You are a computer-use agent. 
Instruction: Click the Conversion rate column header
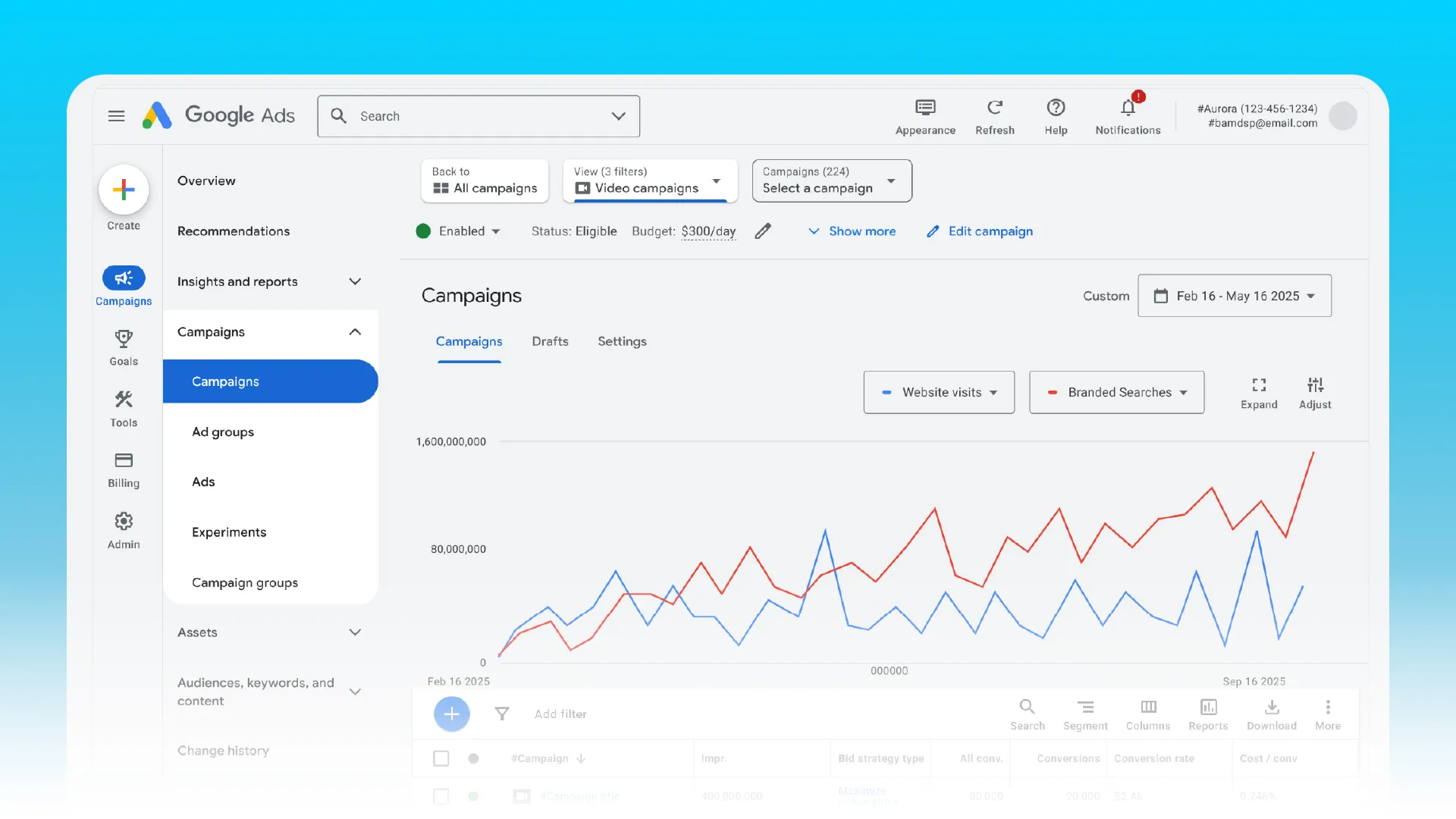[1153, 758]
